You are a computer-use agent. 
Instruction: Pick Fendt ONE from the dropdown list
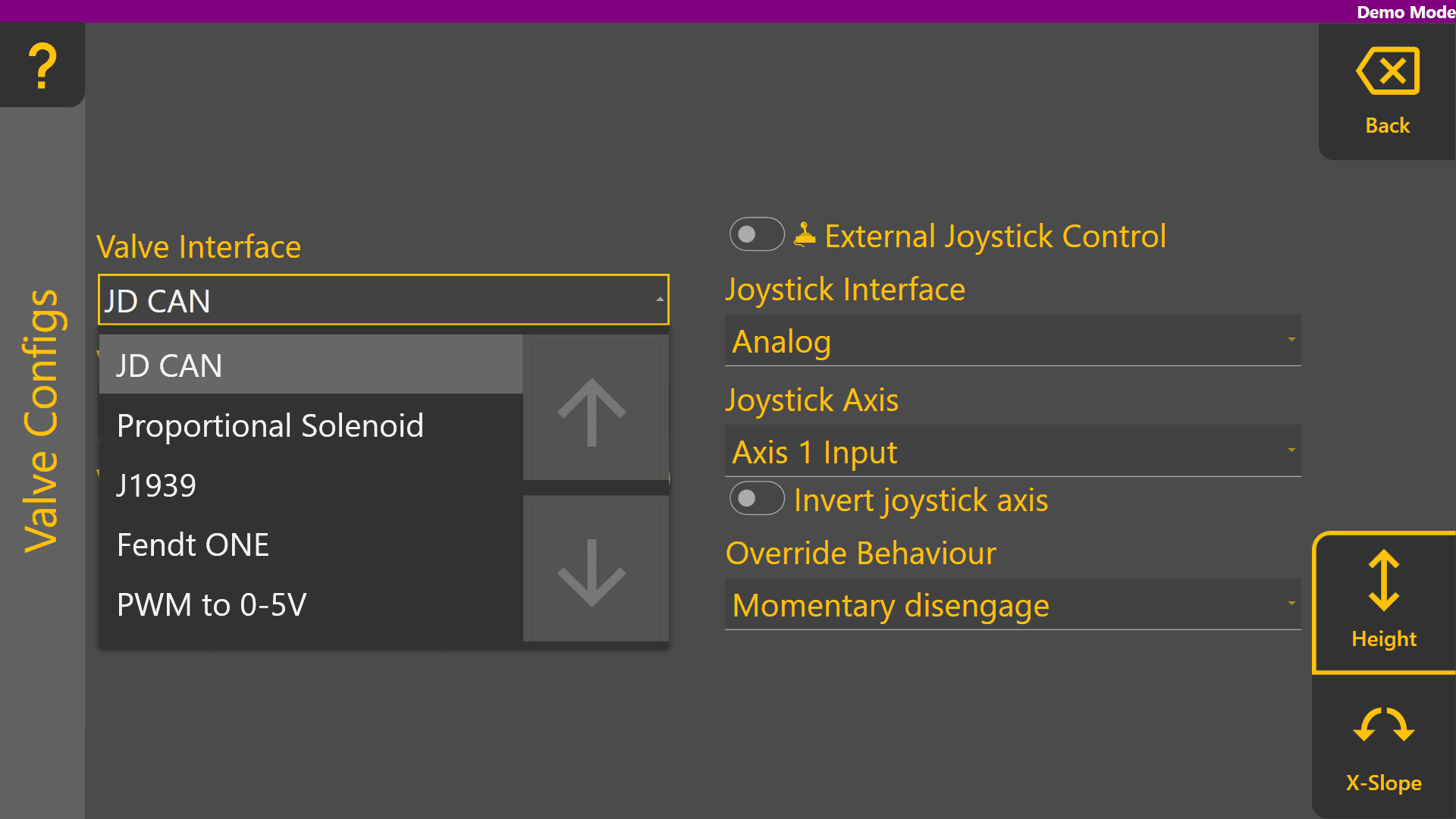(x=193, y=545)
